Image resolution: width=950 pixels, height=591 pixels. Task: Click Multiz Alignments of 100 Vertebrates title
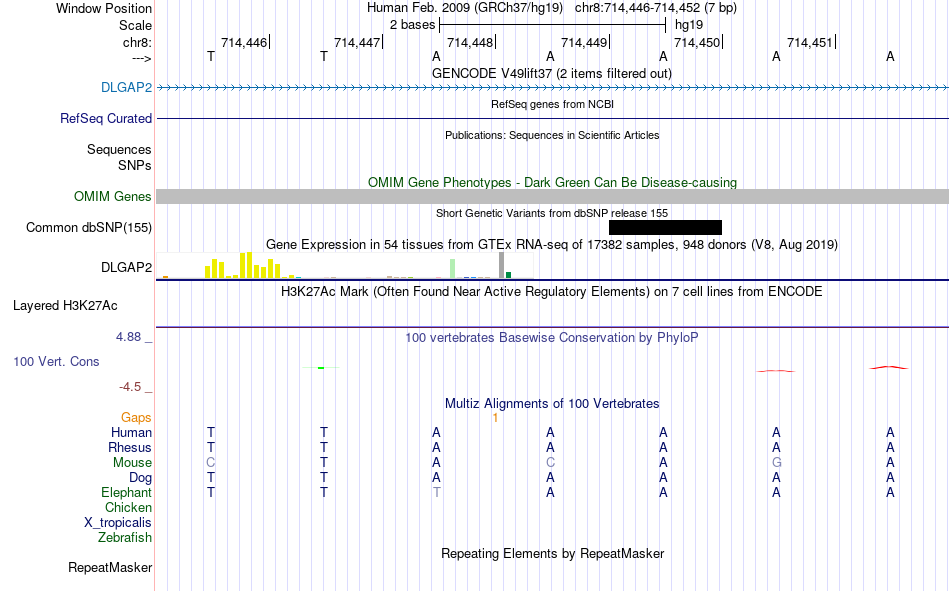tap(552, 404)
